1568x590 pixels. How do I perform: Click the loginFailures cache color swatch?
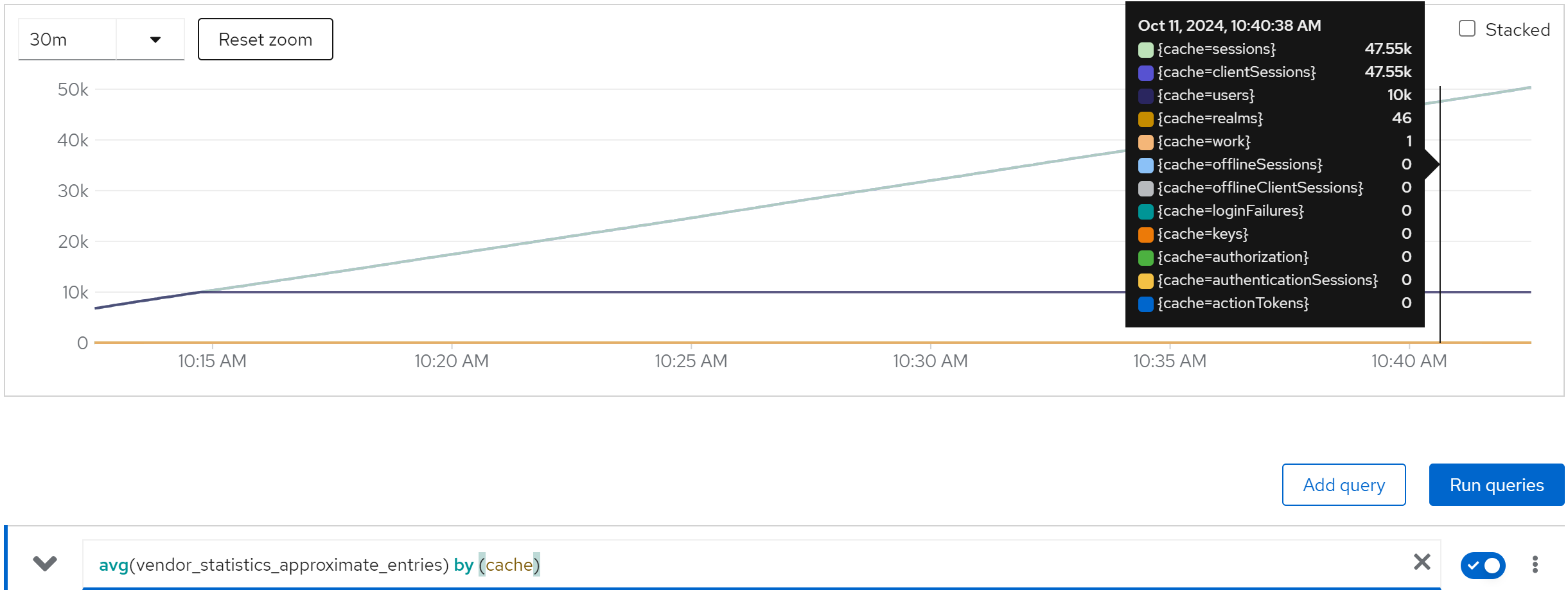1145,211
